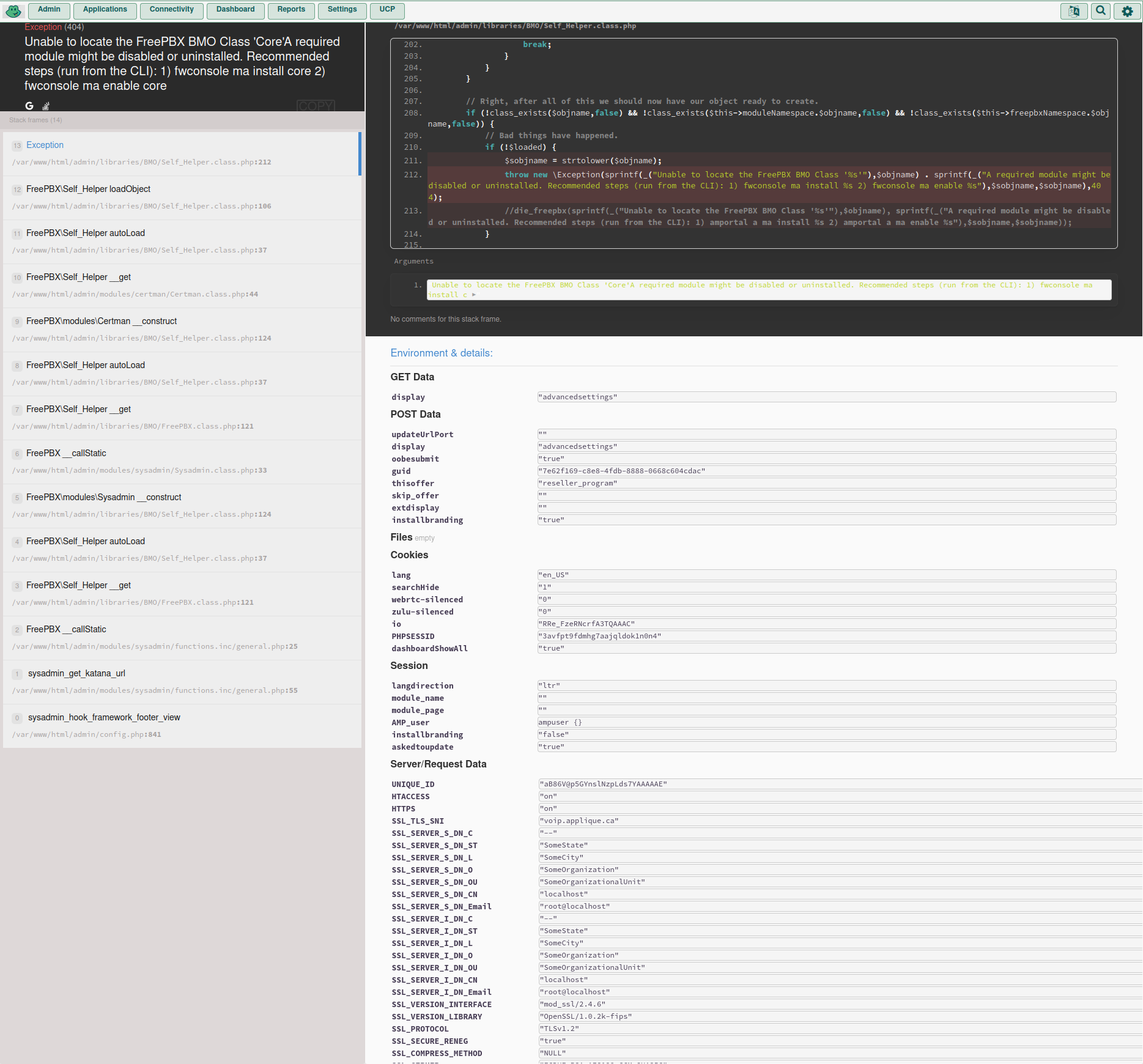The image size is (1143, 1064).
Task: Select frame 5 Sysadmin __construct
Action: click(x=182, y=506)
